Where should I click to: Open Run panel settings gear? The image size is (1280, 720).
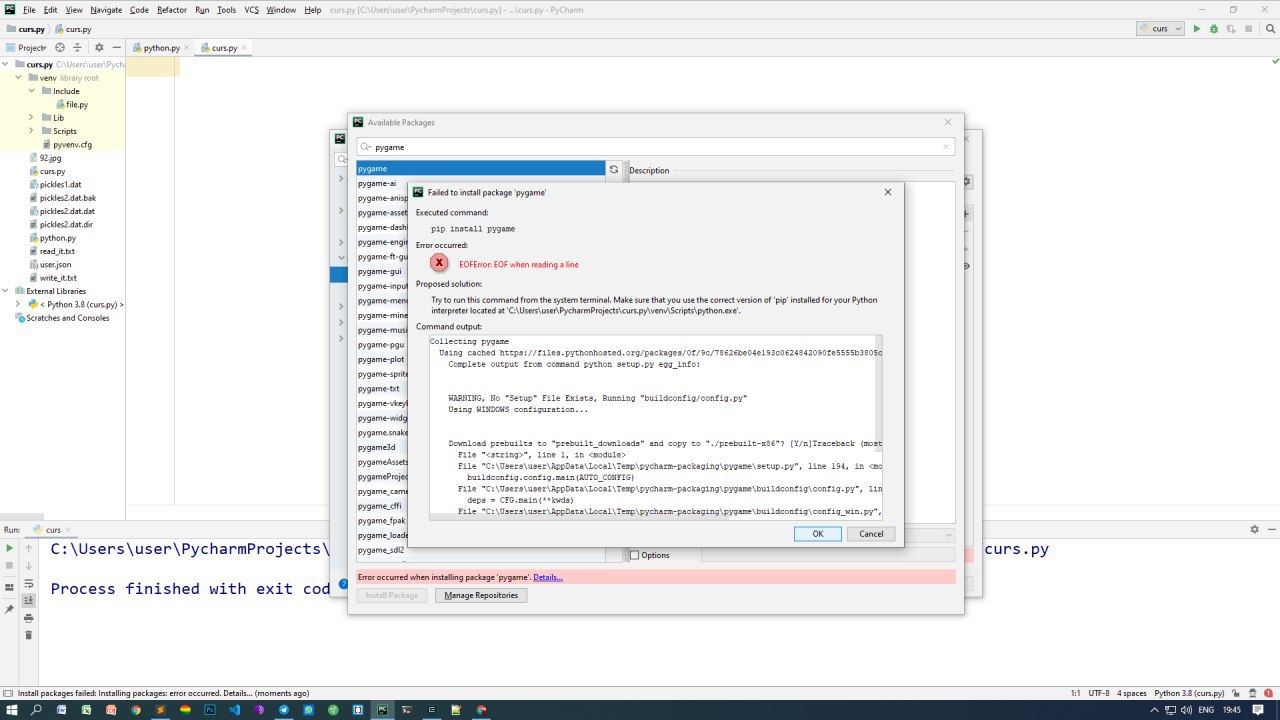(1254, 529)
